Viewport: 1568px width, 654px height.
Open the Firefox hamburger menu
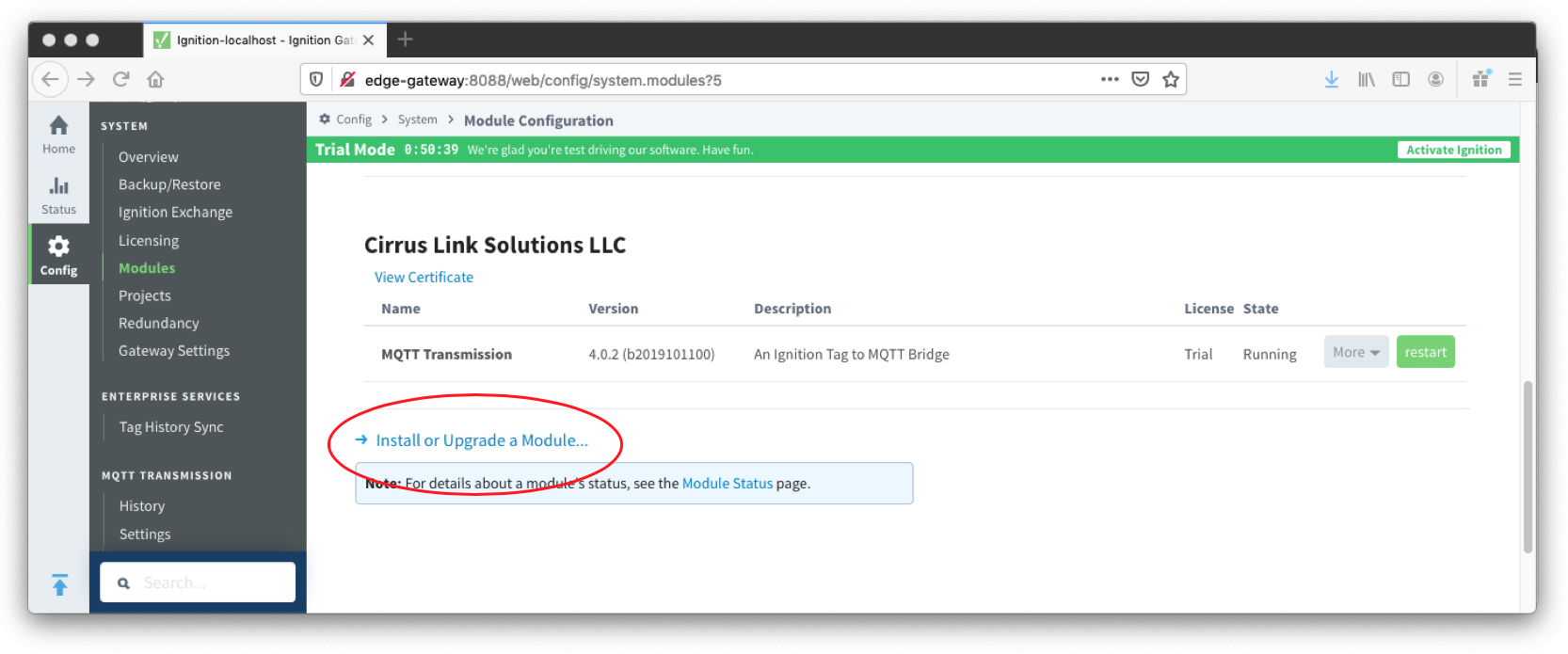[x=1514, y=79]
